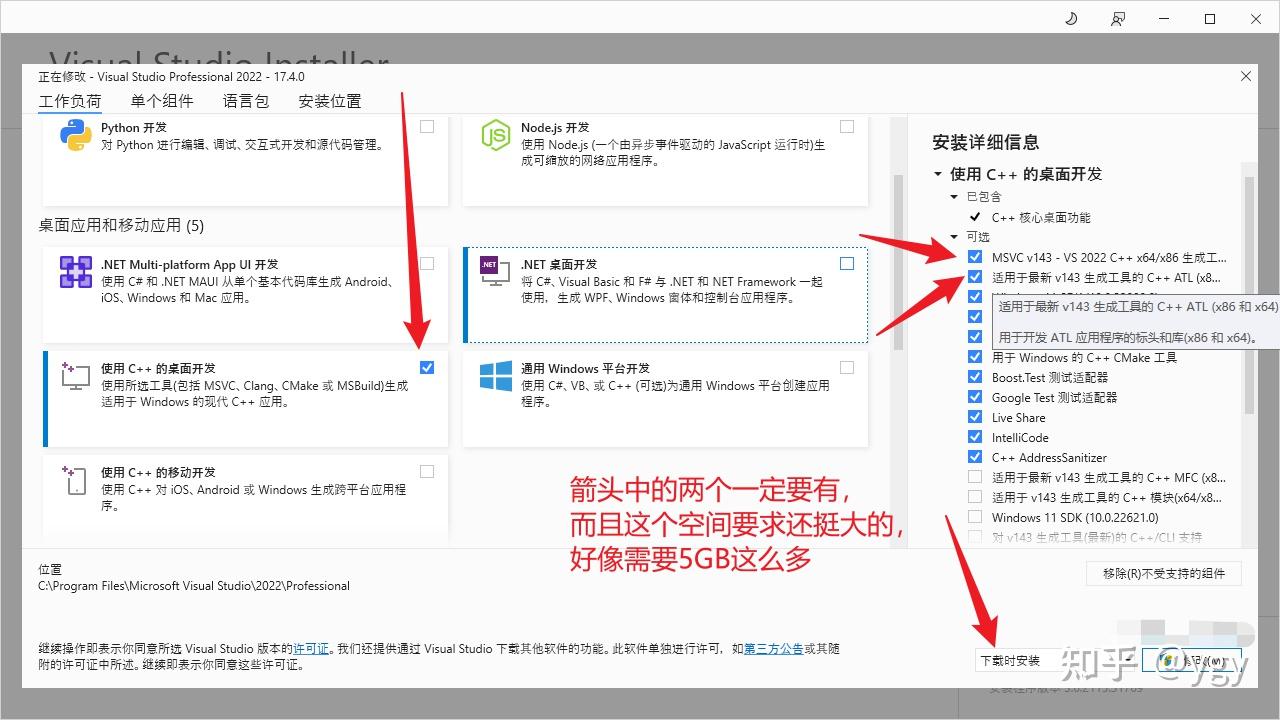Screen dimensions: 1280x720
Task: Uncheck Boost.Test 测试适配器 component
Action: (975, 377)
